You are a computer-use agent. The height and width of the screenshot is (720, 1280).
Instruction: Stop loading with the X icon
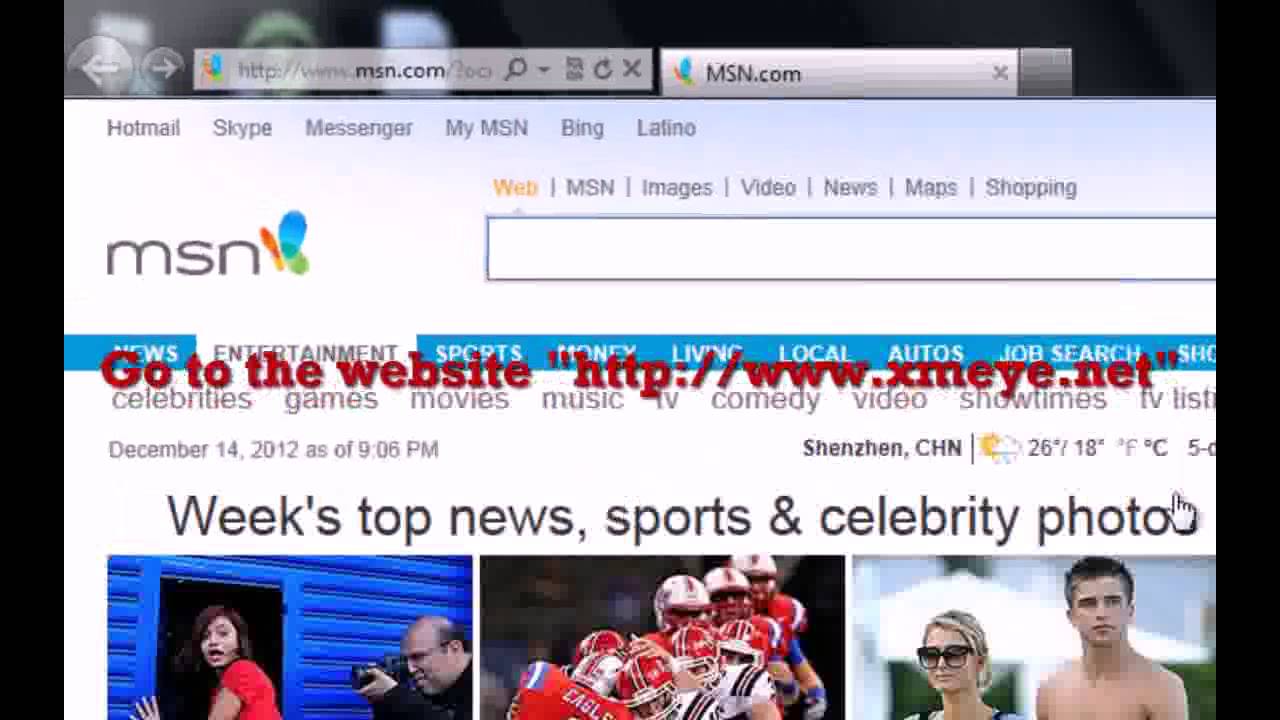pos(632,69)
